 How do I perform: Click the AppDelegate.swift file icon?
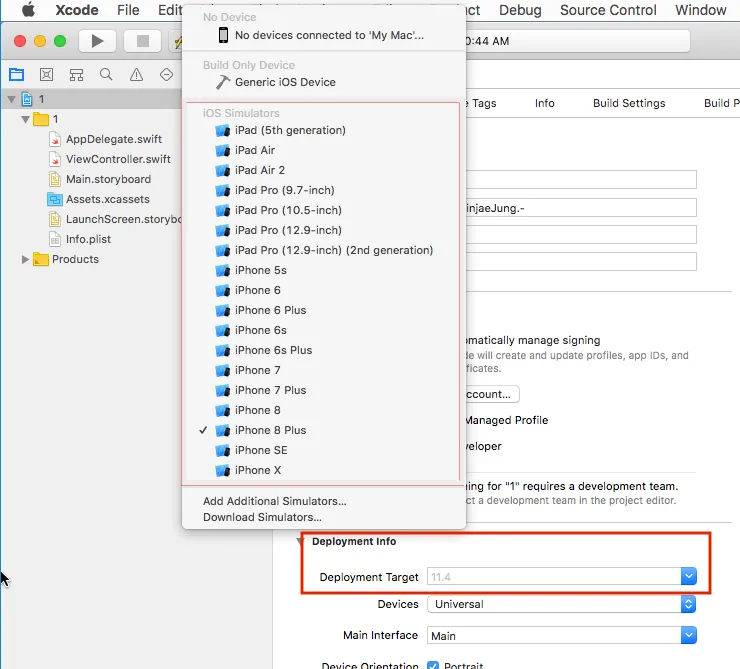click(55, 139)
